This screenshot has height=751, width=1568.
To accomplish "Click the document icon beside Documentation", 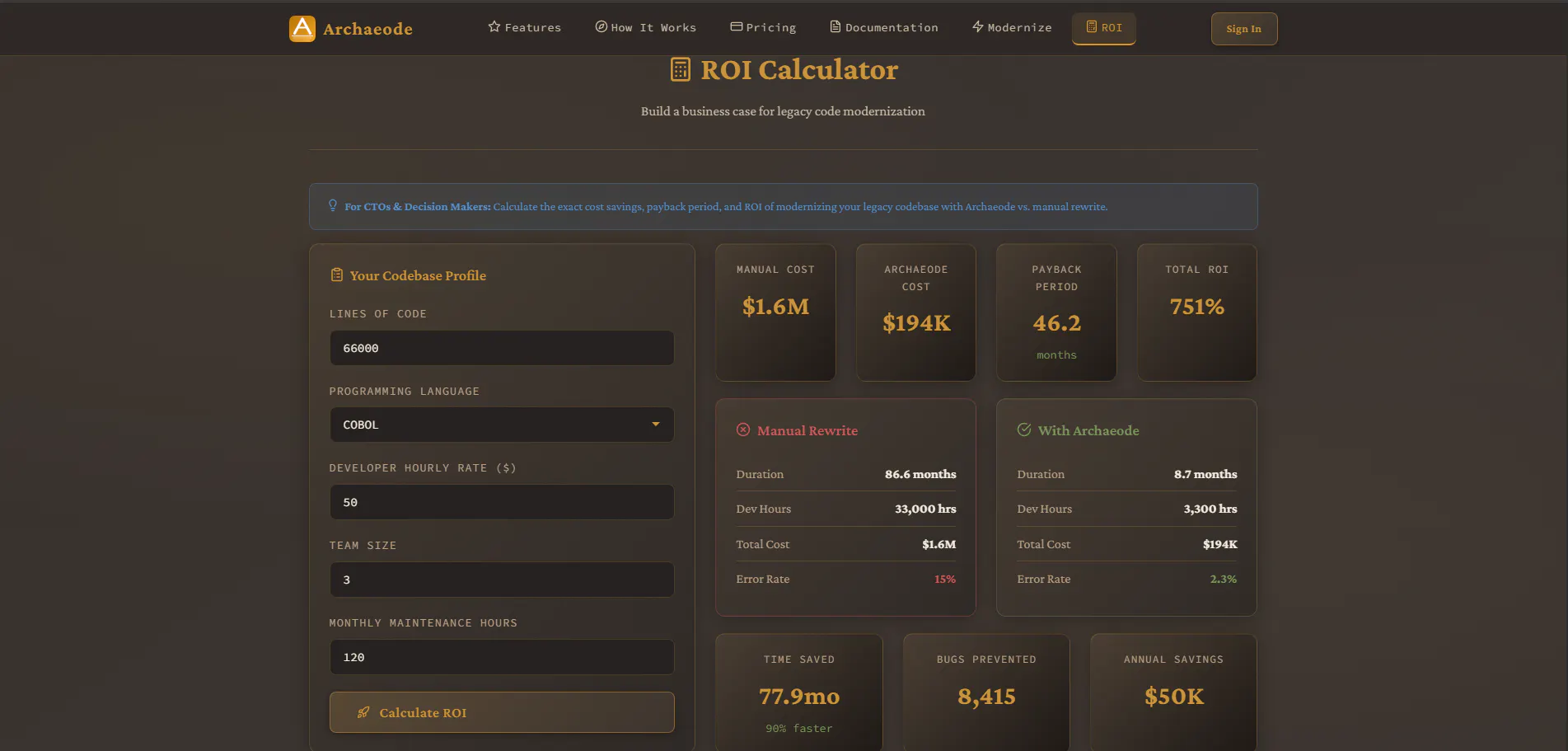I will pyautogui.click(x=835, y=26).
